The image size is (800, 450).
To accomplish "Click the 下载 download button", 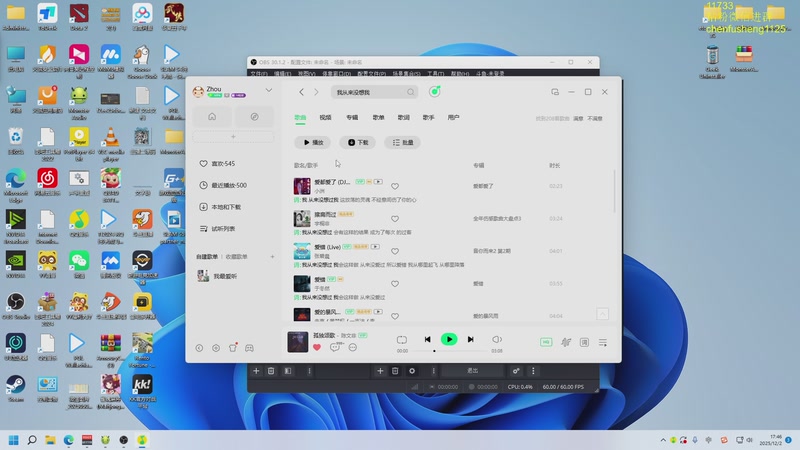I will pos(358,142).
